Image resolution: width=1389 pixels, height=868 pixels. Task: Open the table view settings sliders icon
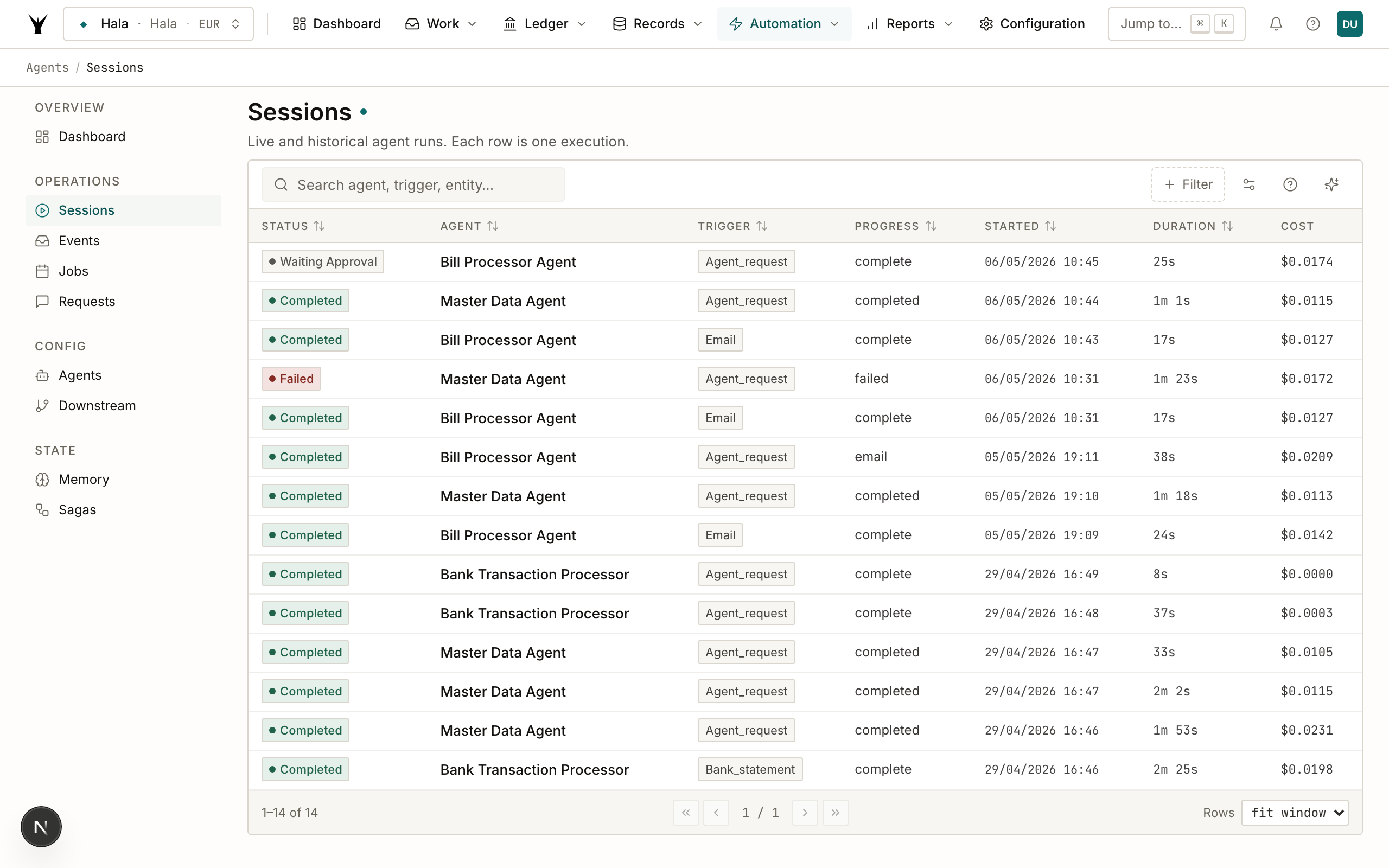(x=1249, y=184)
